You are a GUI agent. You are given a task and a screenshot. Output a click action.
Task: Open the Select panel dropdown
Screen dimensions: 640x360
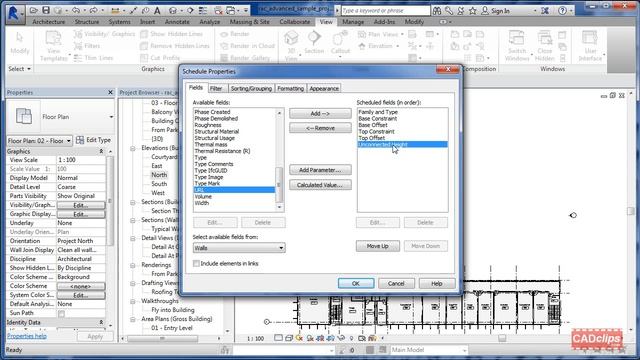click(x=20, y=69)
